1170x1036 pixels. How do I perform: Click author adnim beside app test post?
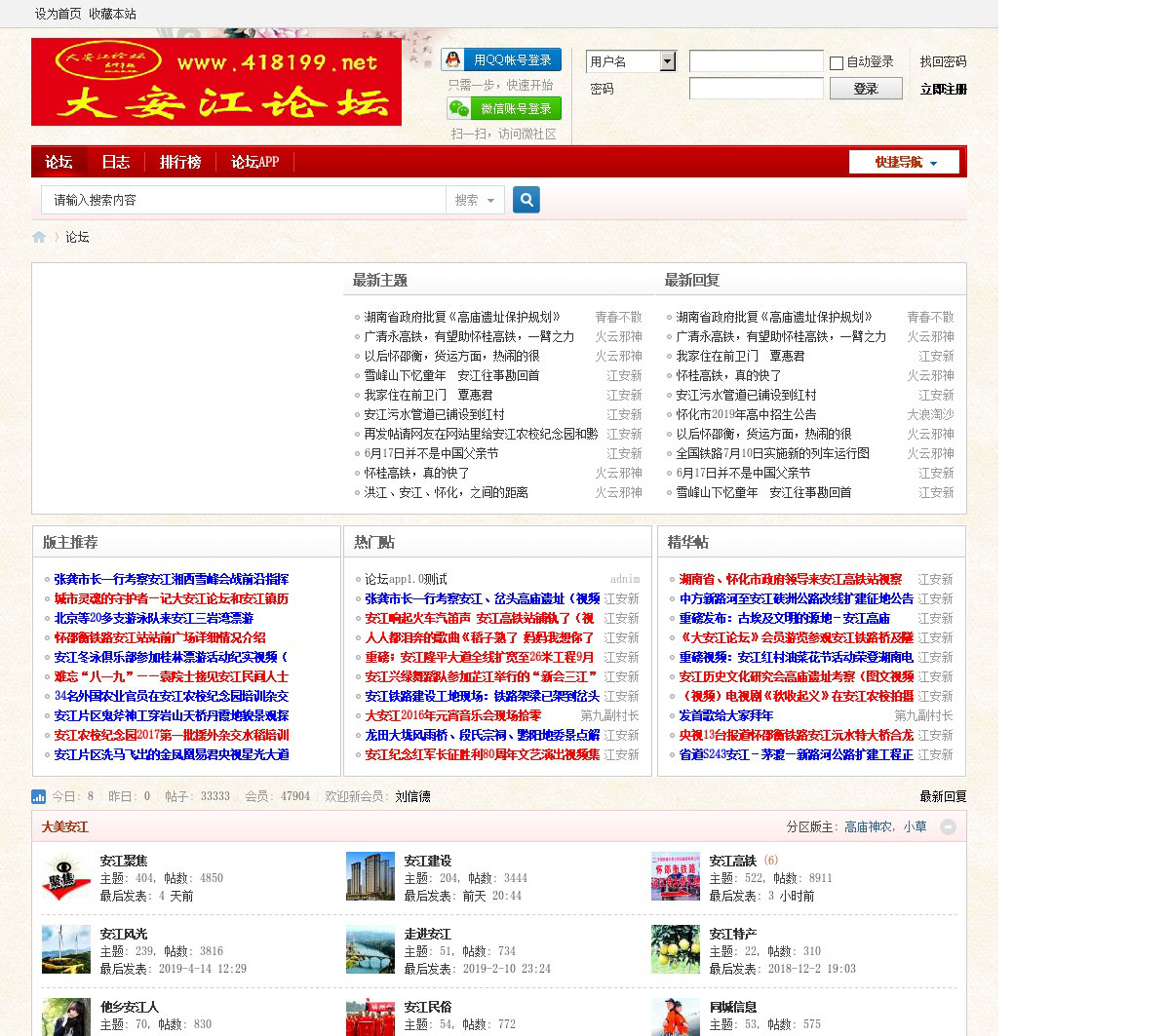pyautogui.click(x=625, y=579)
